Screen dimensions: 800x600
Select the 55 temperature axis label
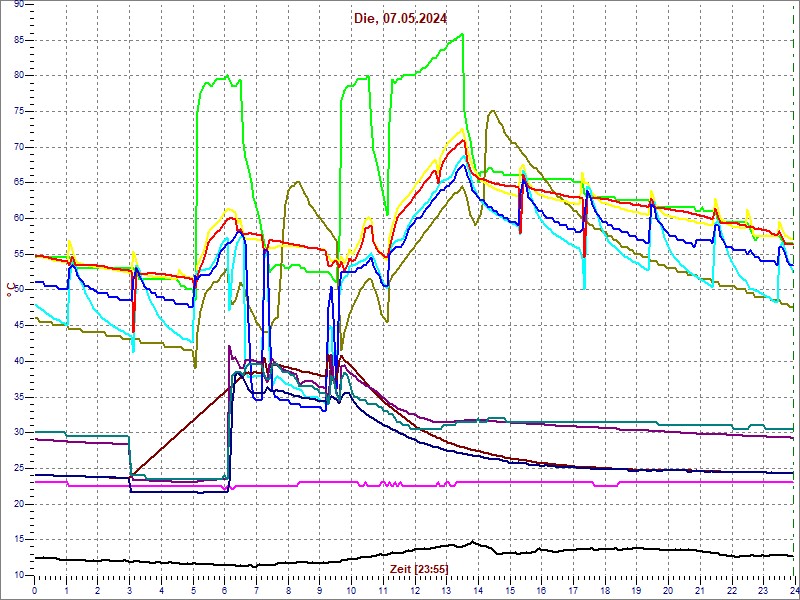[18, 254]
